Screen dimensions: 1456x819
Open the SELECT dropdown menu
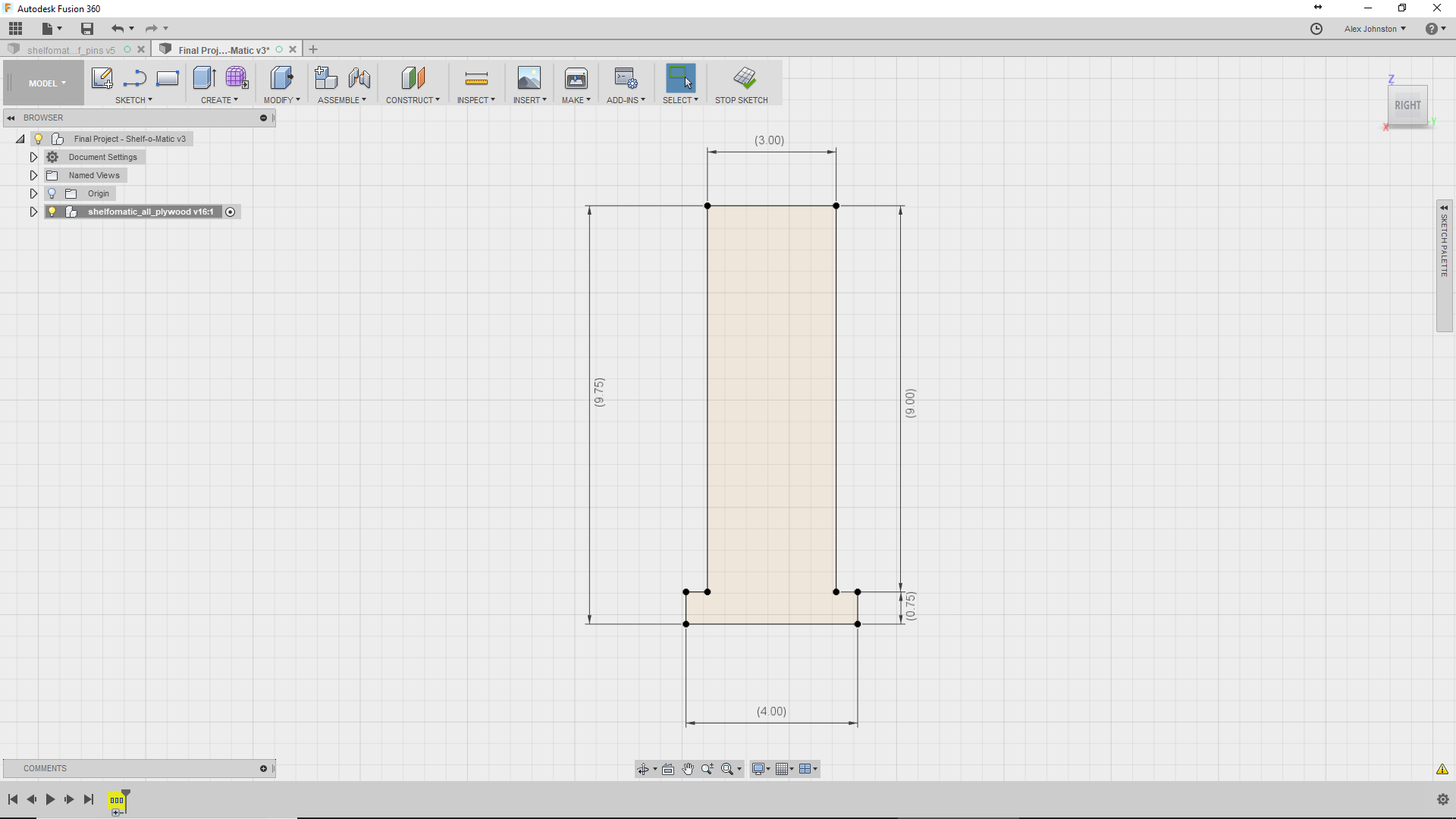click(x=696, y=100)
